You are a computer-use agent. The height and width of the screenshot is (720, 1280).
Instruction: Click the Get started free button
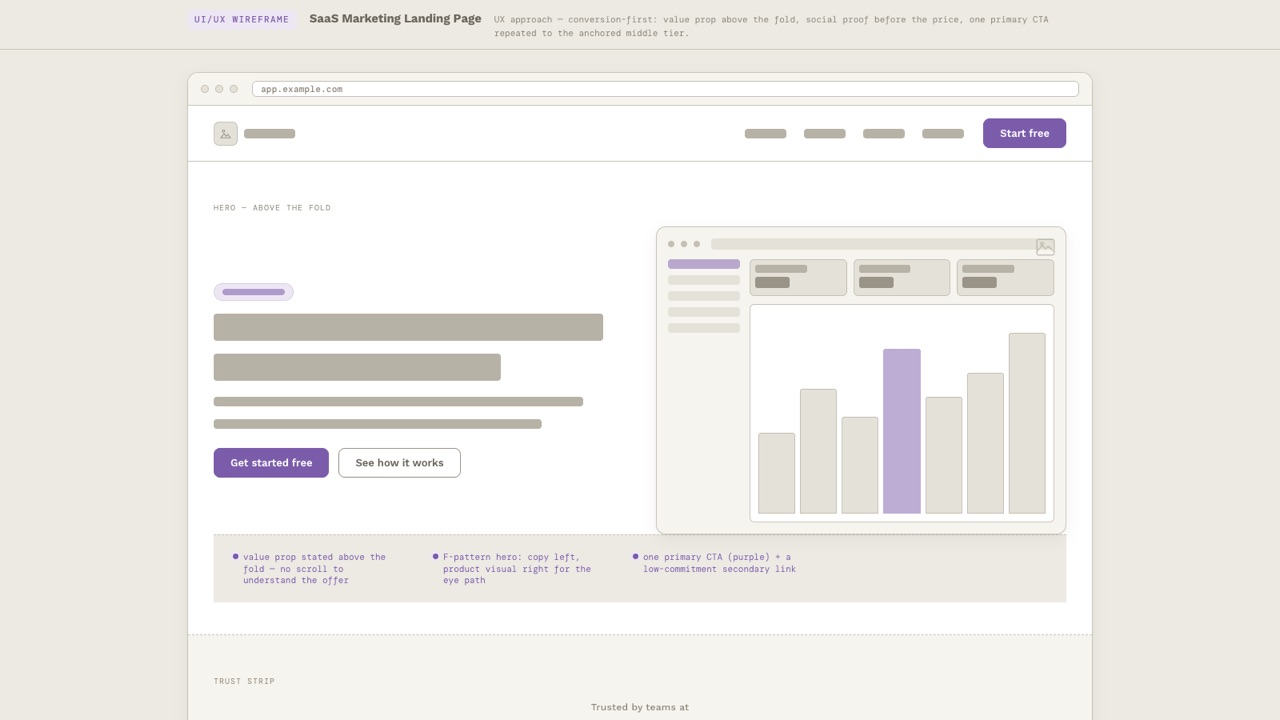pos(271,463)
